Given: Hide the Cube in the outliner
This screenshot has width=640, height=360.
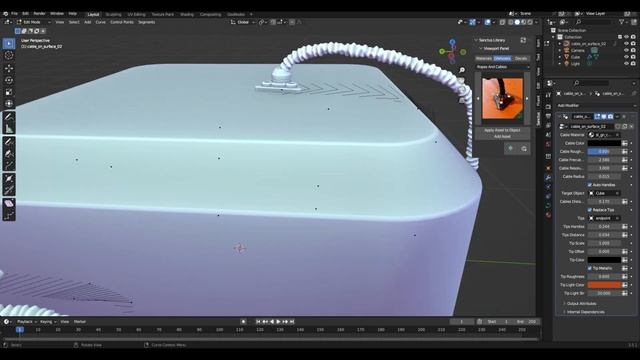Looking at the screenshot, I should 627,57.
